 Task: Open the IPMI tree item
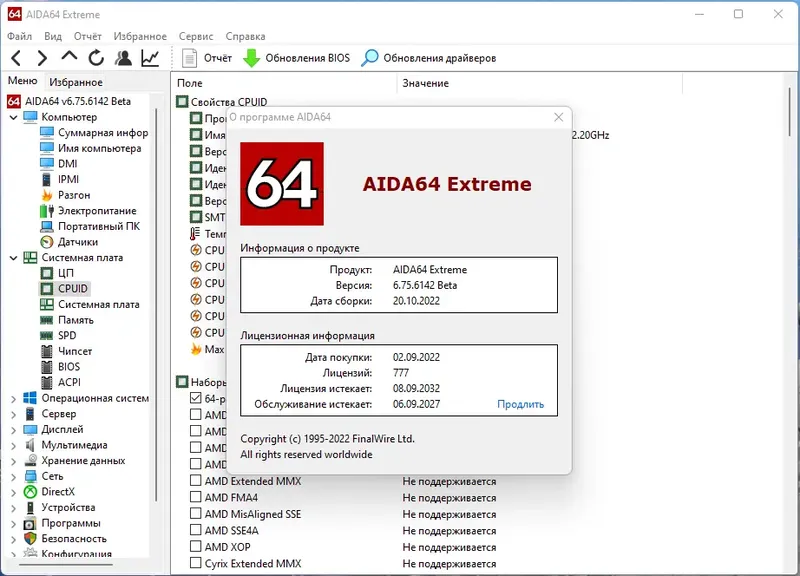[x=60, y=180]
